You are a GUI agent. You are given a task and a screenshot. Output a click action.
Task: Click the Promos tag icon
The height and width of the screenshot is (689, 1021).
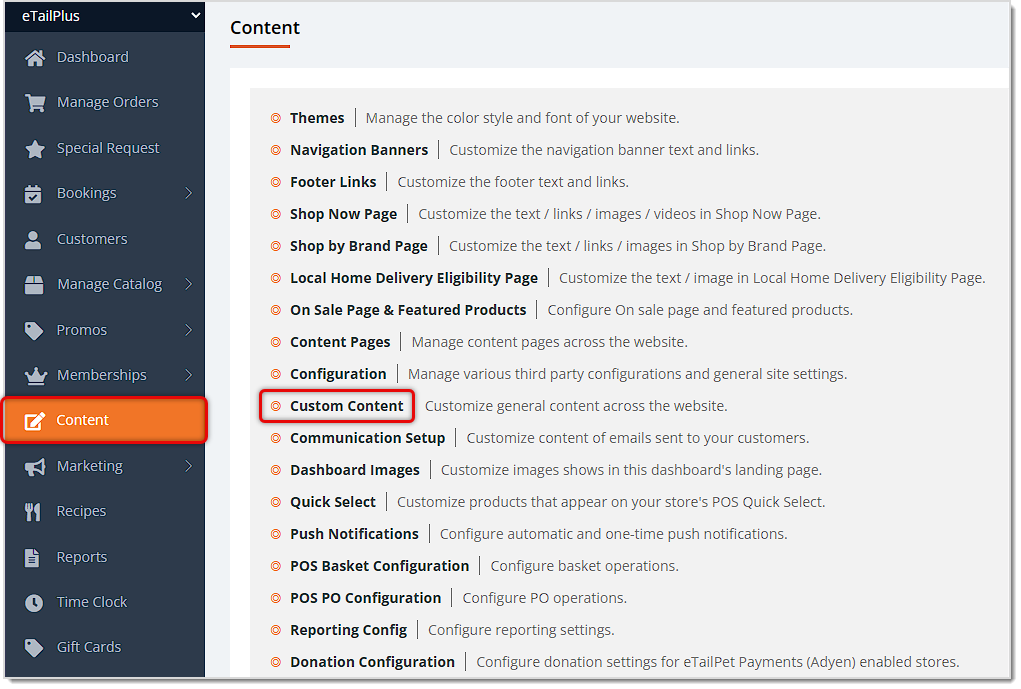[x=34, y=331]
